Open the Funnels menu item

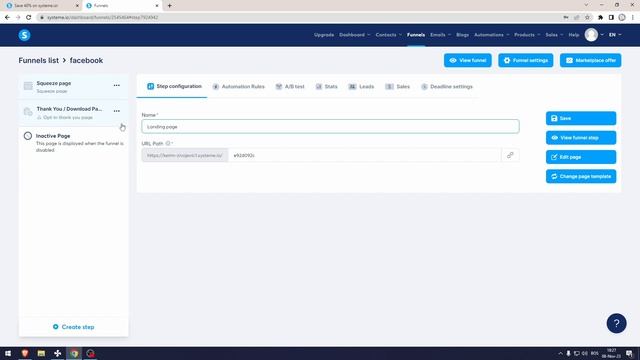tap(416, 35)
